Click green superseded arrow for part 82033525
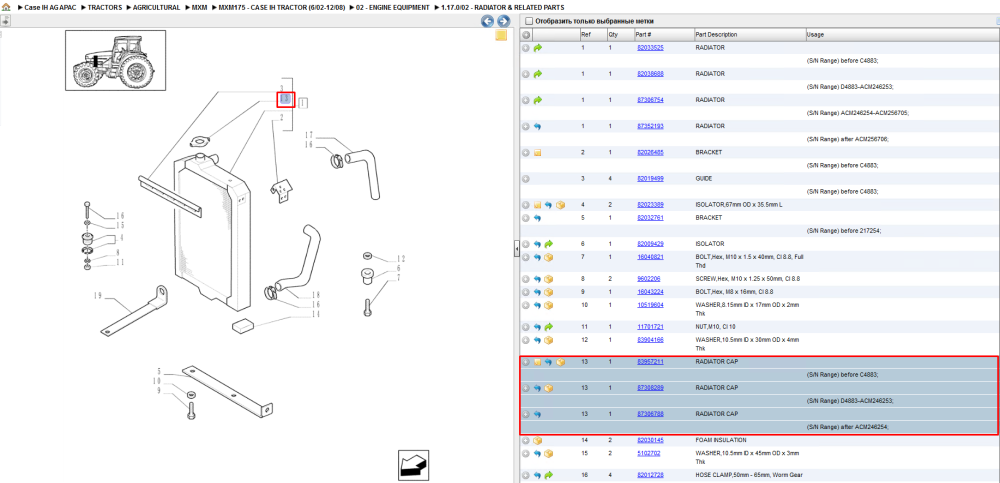Viewport: 1000px width, 483px height. click(538, 48)
